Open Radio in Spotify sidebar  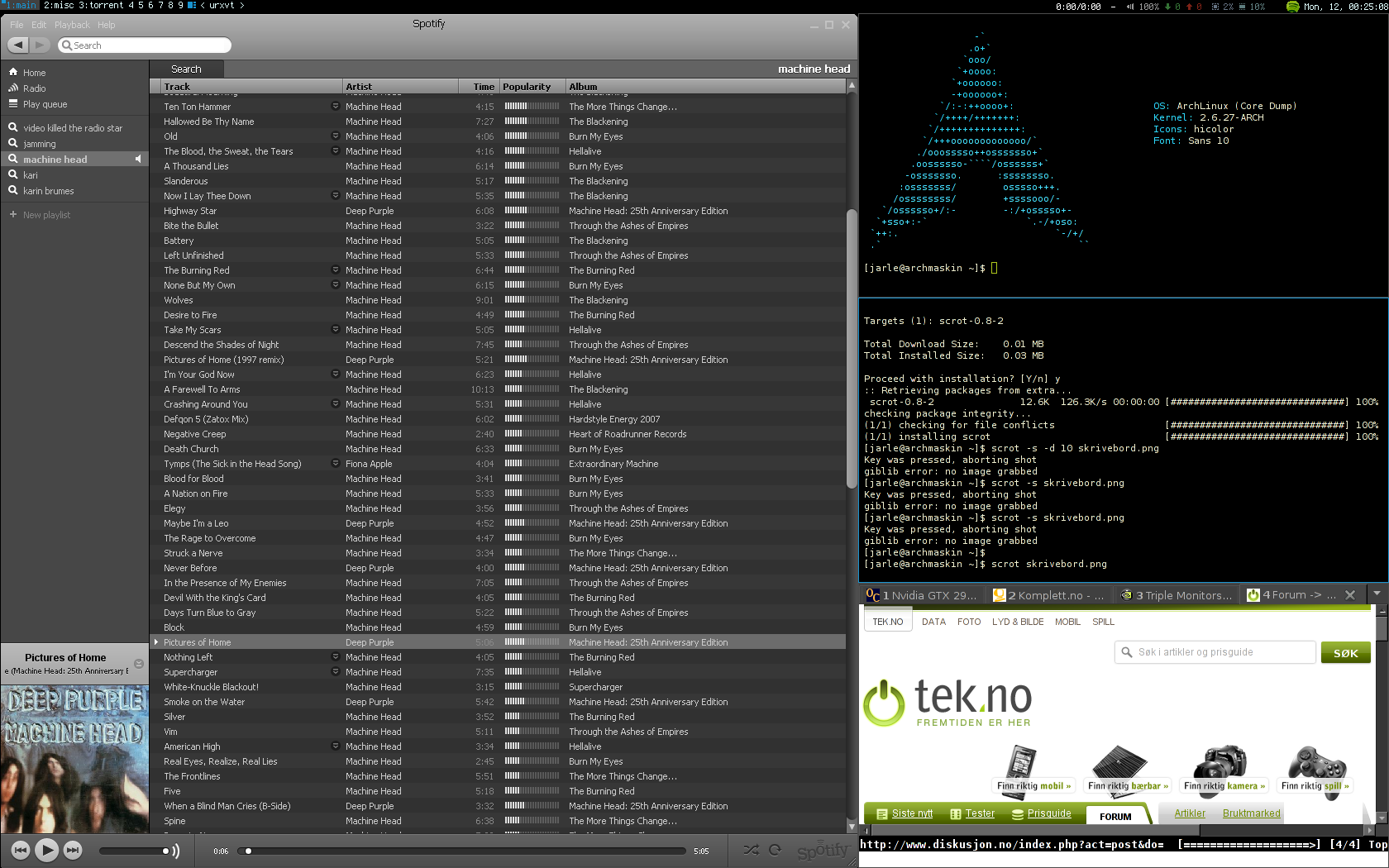coord(34,88)
